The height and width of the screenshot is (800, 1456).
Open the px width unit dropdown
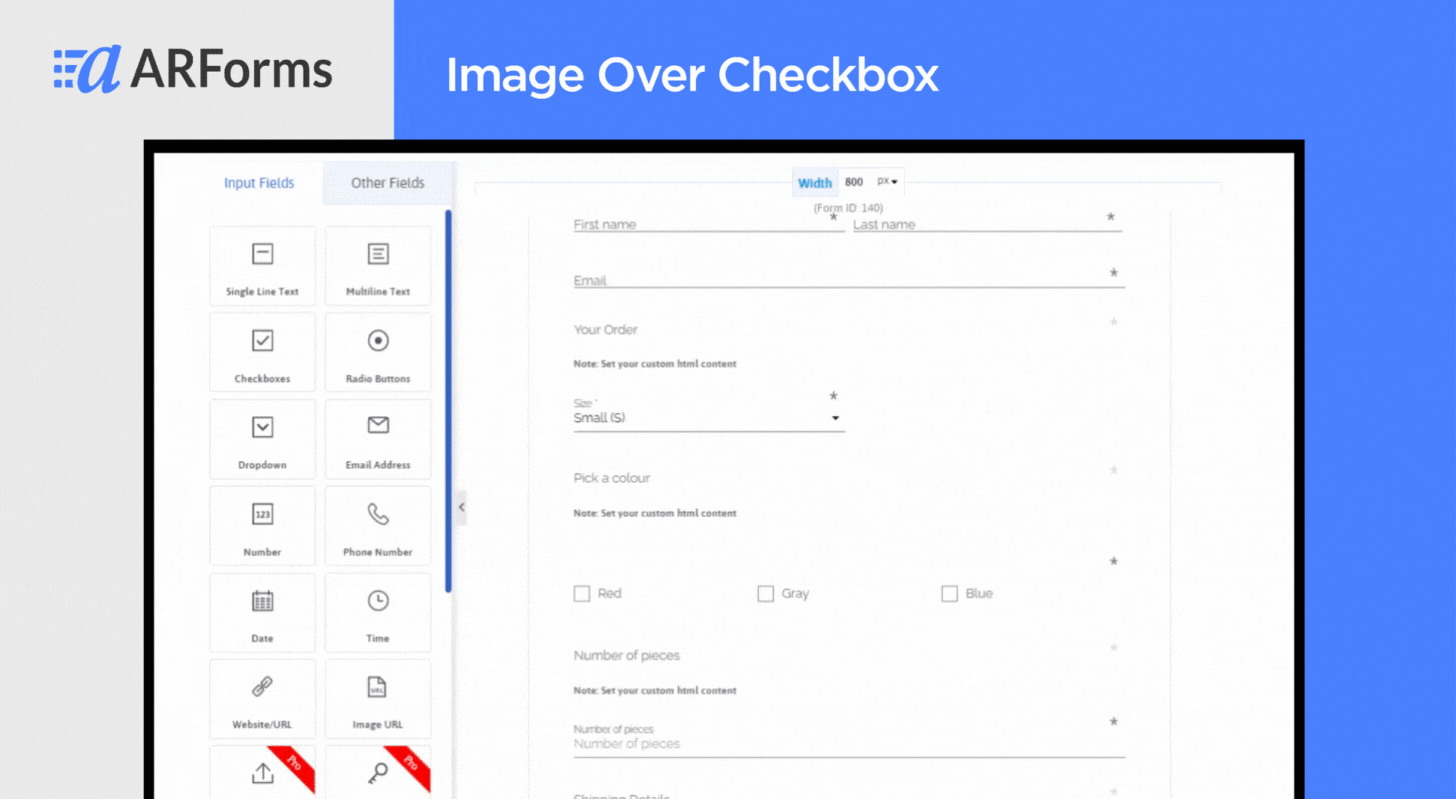(x=887, y=182)
